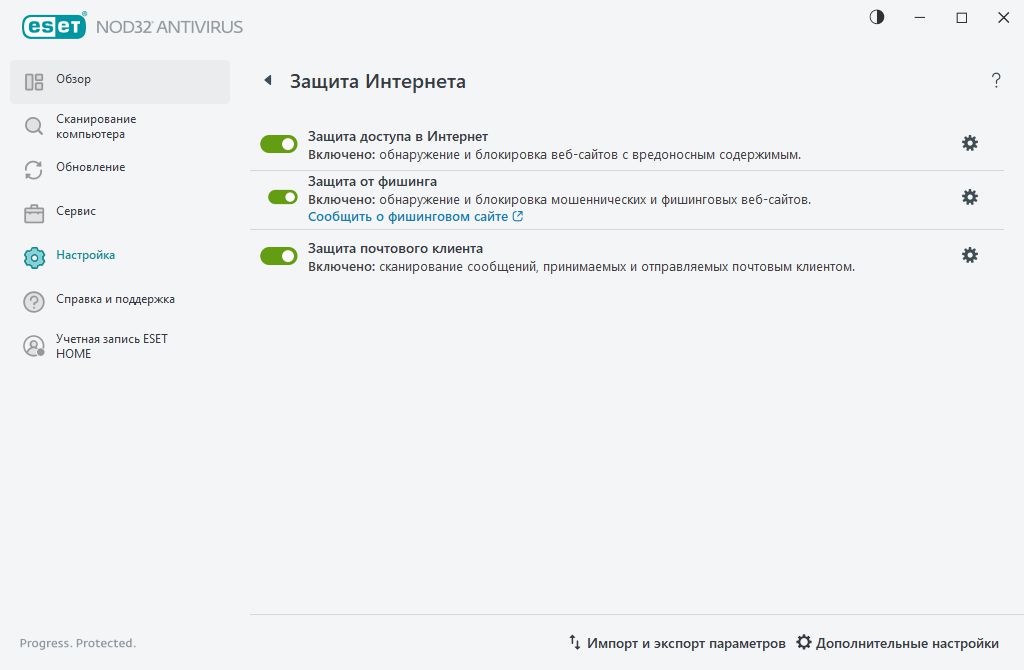1024x670 pixels.
Task: Open settings gear for Защита от фишинга
Action: tap(969, 197)
